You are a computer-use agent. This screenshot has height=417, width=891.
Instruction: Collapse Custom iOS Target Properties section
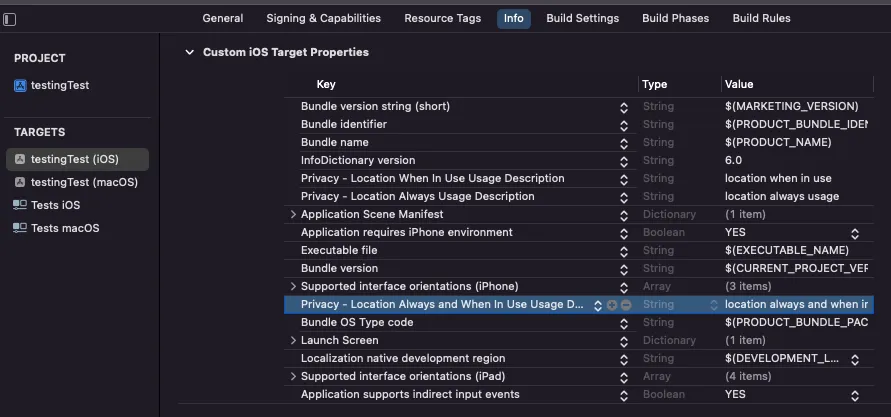tap(189, 53)
